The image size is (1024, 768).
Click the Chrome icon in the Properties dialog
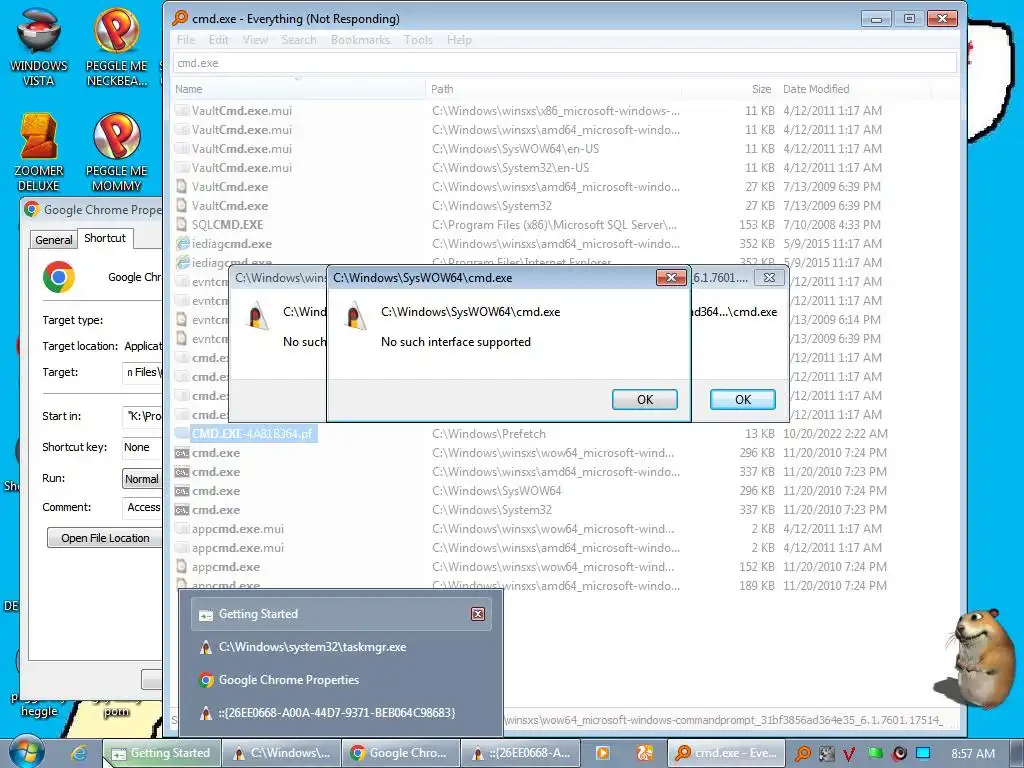(59, 277)
